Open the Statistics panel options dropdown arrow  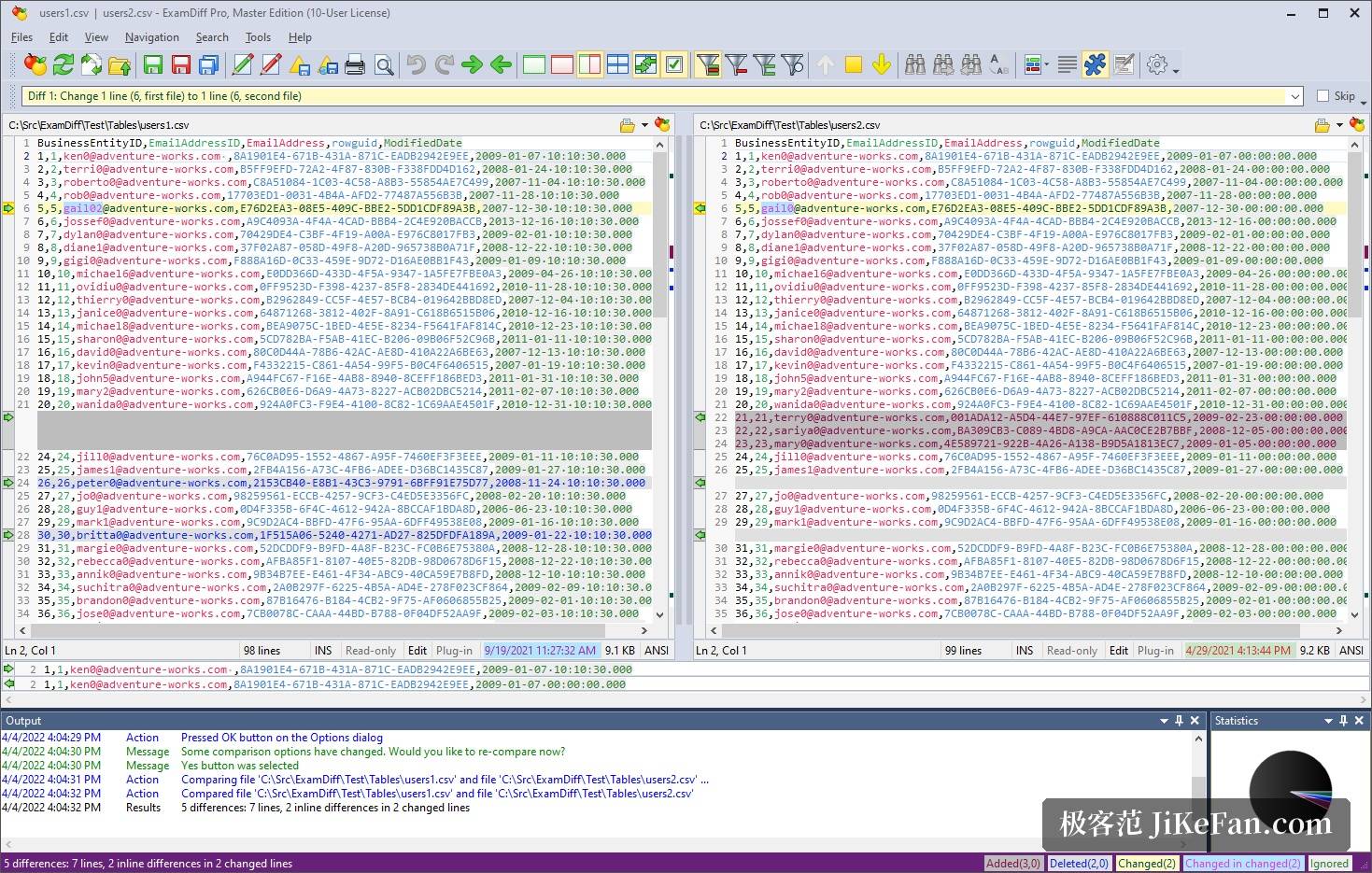[x=1328, y=721]
